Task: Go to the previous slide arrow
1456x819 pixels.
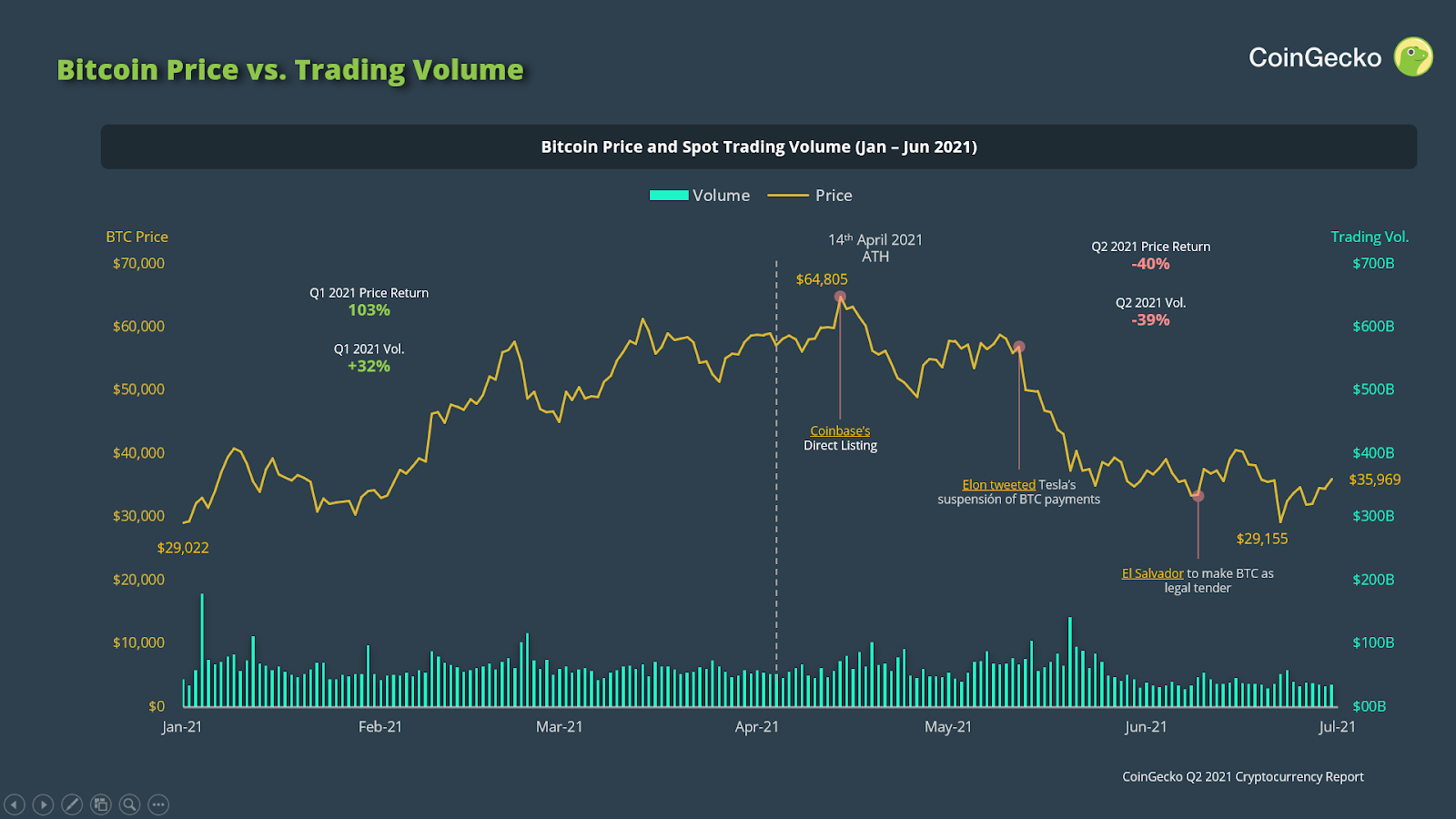Action: tap(15, 804)
